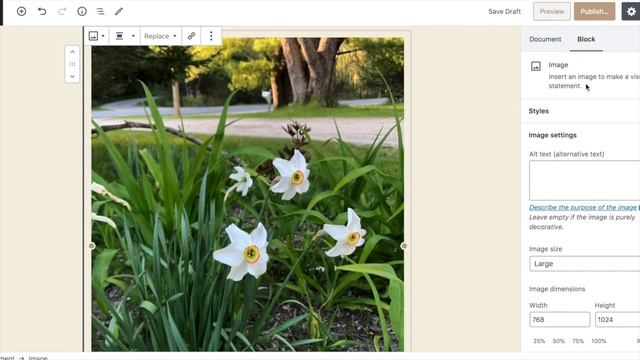
Task: Open more block options menu
Action: pos(211,36)
